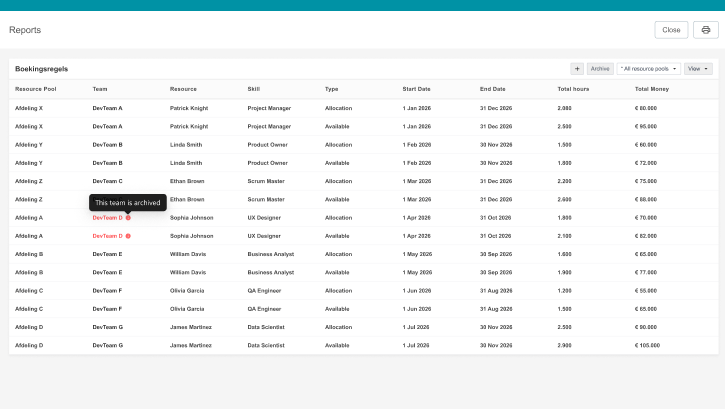
Task: Click Patrick Knight in the Allocation row
Action: [x=189, y=108]
